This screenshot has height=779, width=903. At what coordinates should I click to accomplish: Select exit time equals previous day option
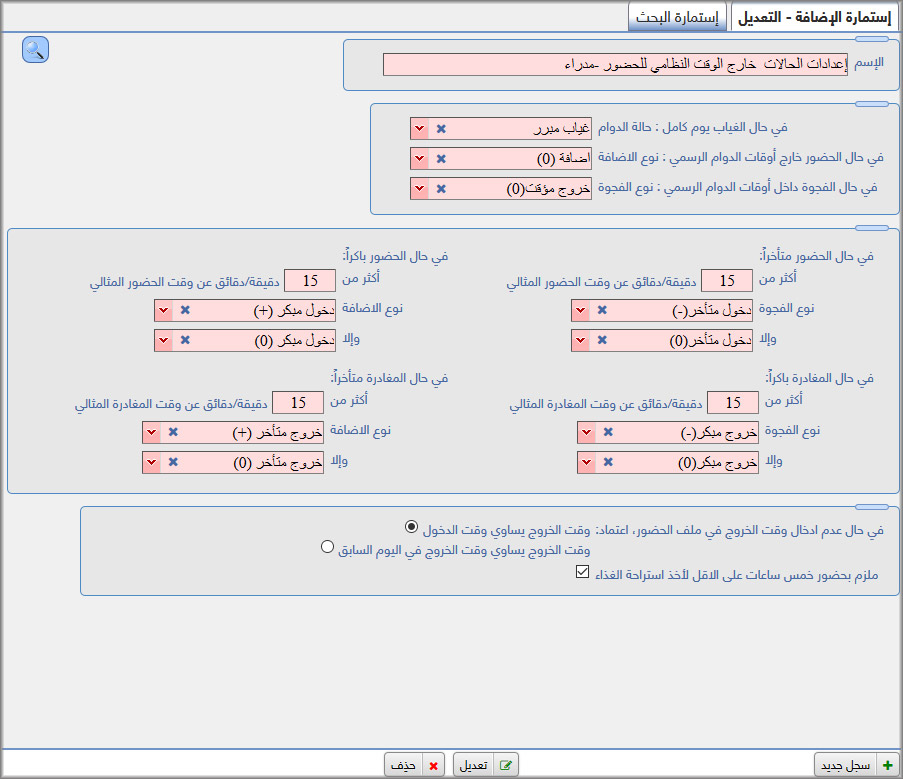326,547
